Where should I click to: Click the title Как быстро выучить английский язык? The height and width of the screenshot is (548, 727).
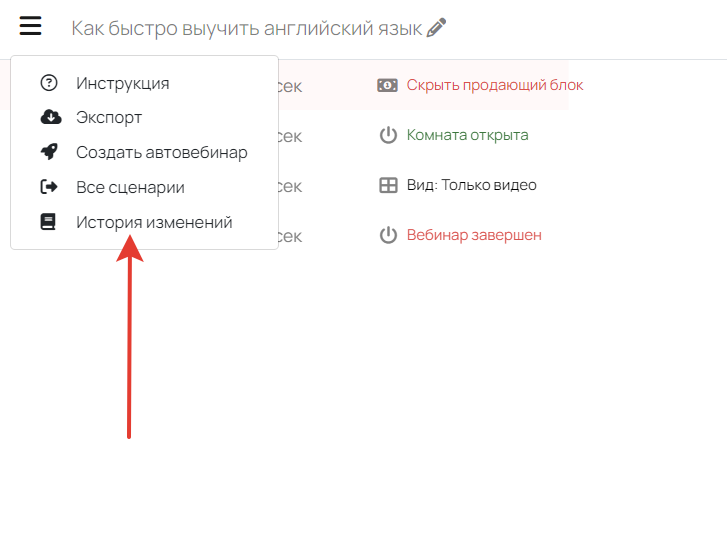(x=247, y=28)
